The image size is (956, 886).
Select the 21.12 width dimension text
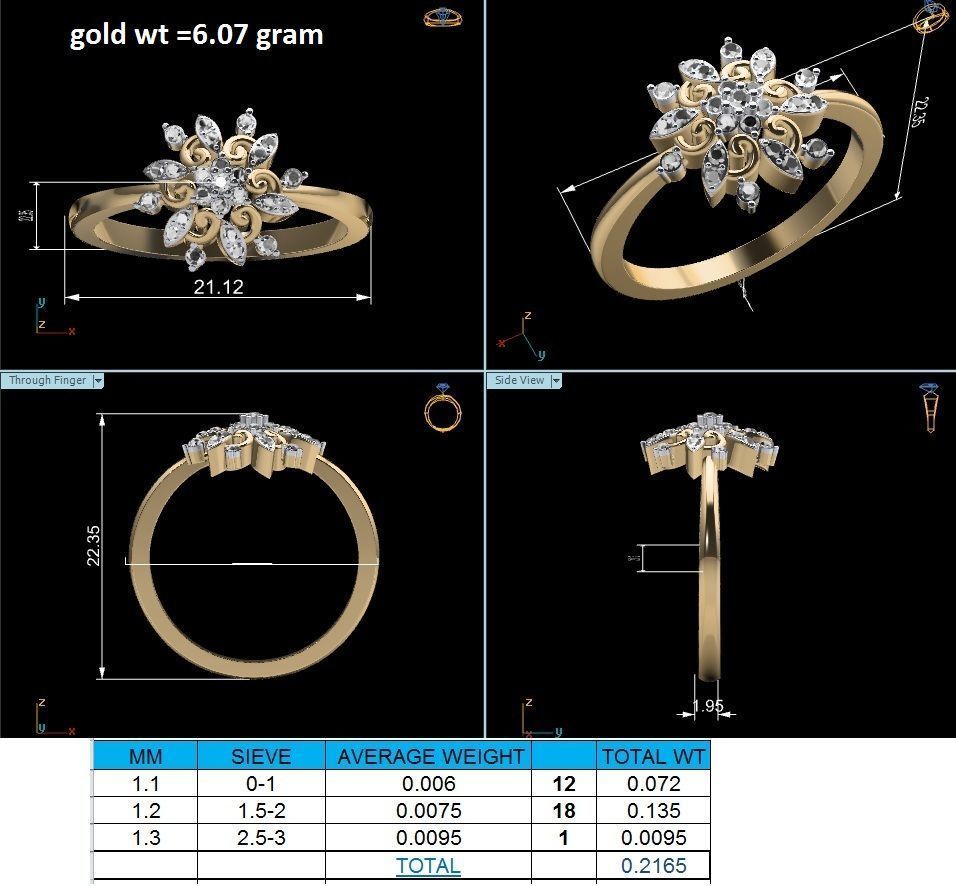click(218, 287)
